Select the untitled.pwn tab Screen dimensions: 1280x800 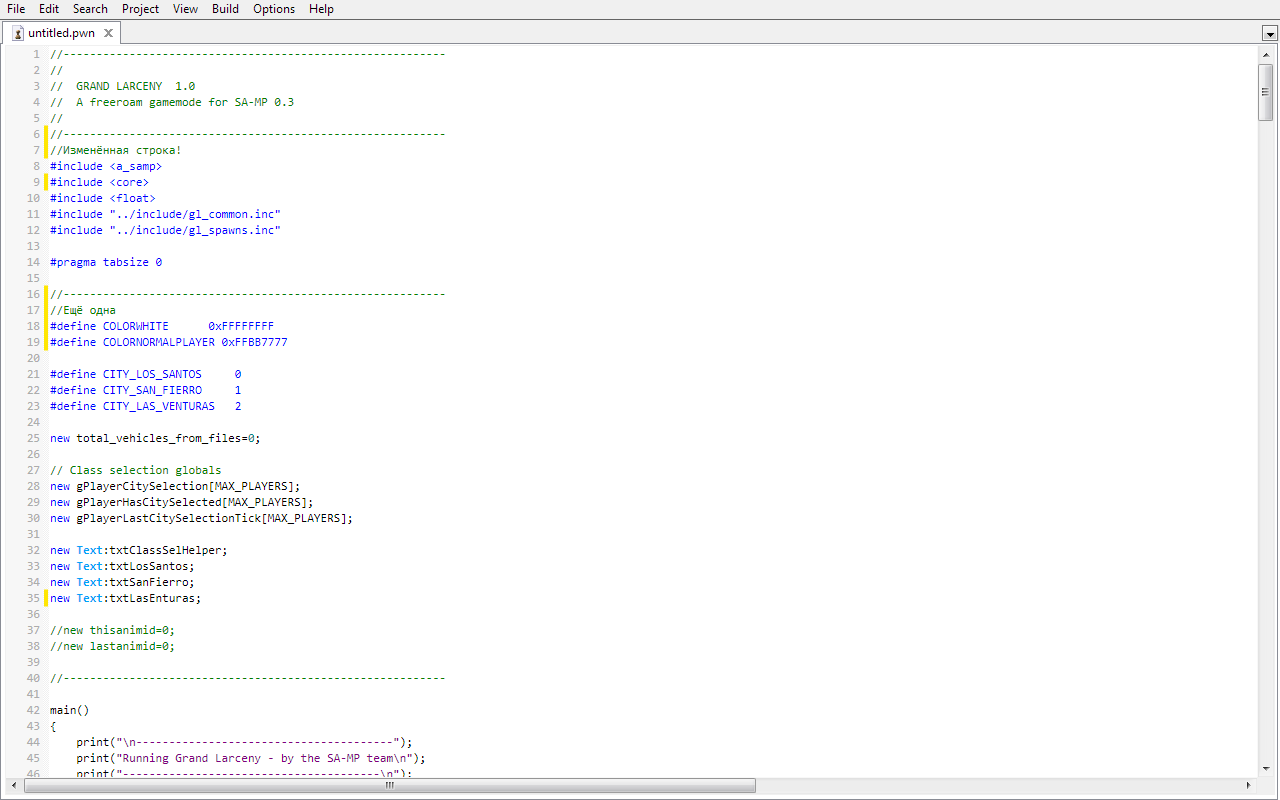(x=62, y=32)
